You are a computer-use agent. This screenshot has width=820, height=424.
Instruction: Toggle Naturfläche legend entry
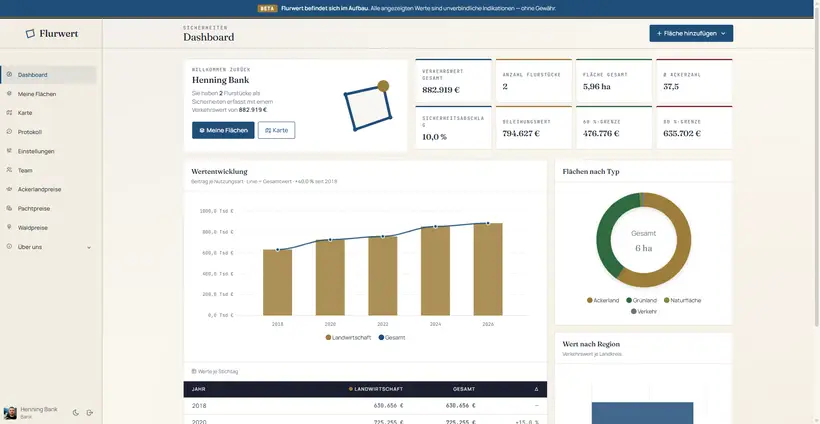coord(682,301)
